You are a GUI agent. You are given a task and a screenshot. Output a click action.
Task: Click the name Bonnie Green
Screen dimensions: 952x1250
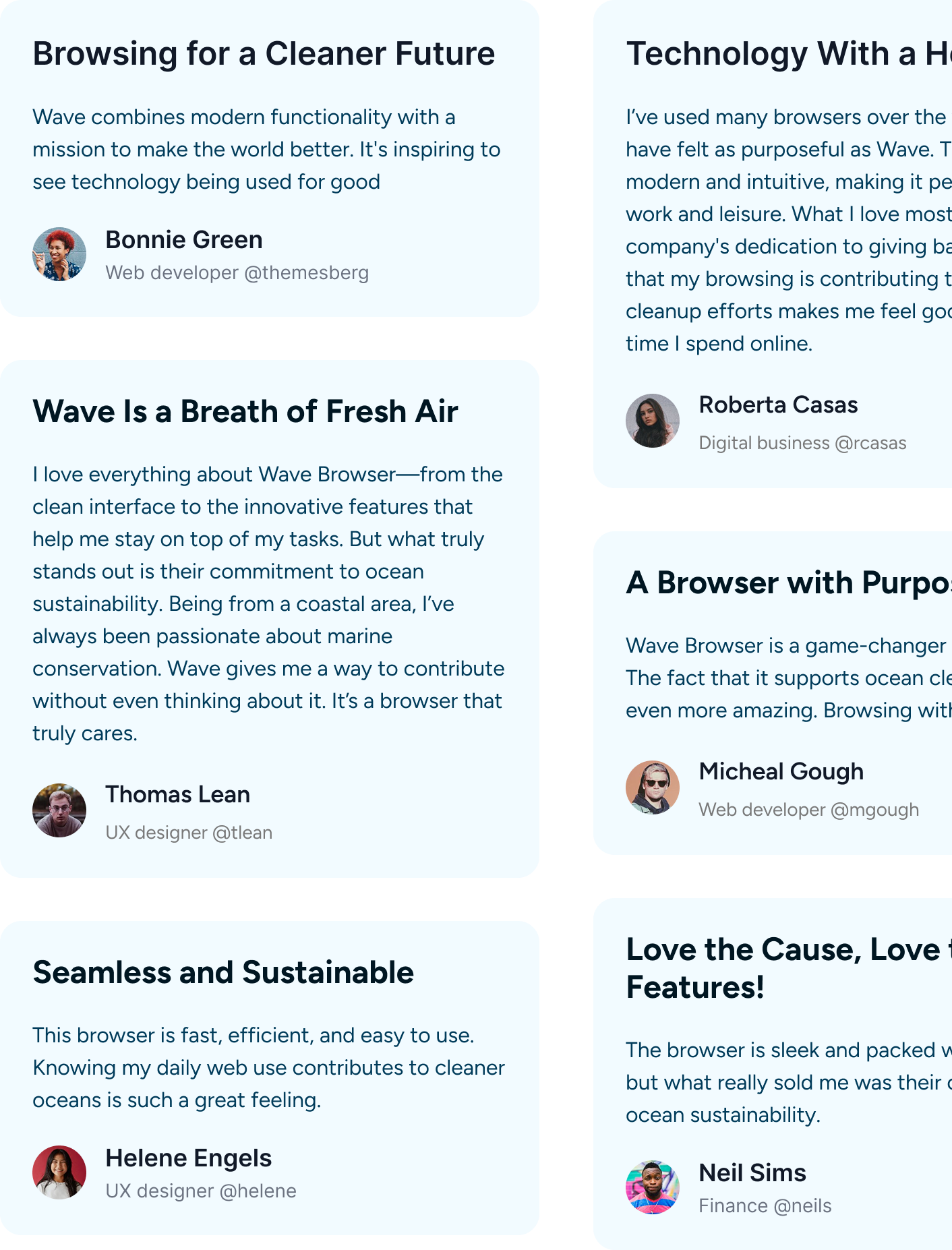click(x=184, y=240)
